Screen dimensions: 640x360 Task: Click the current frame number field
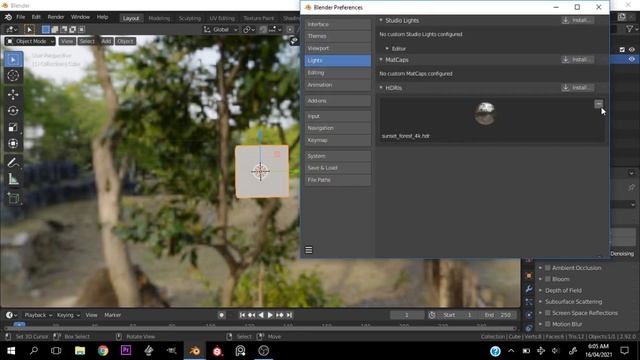[407, 315]
